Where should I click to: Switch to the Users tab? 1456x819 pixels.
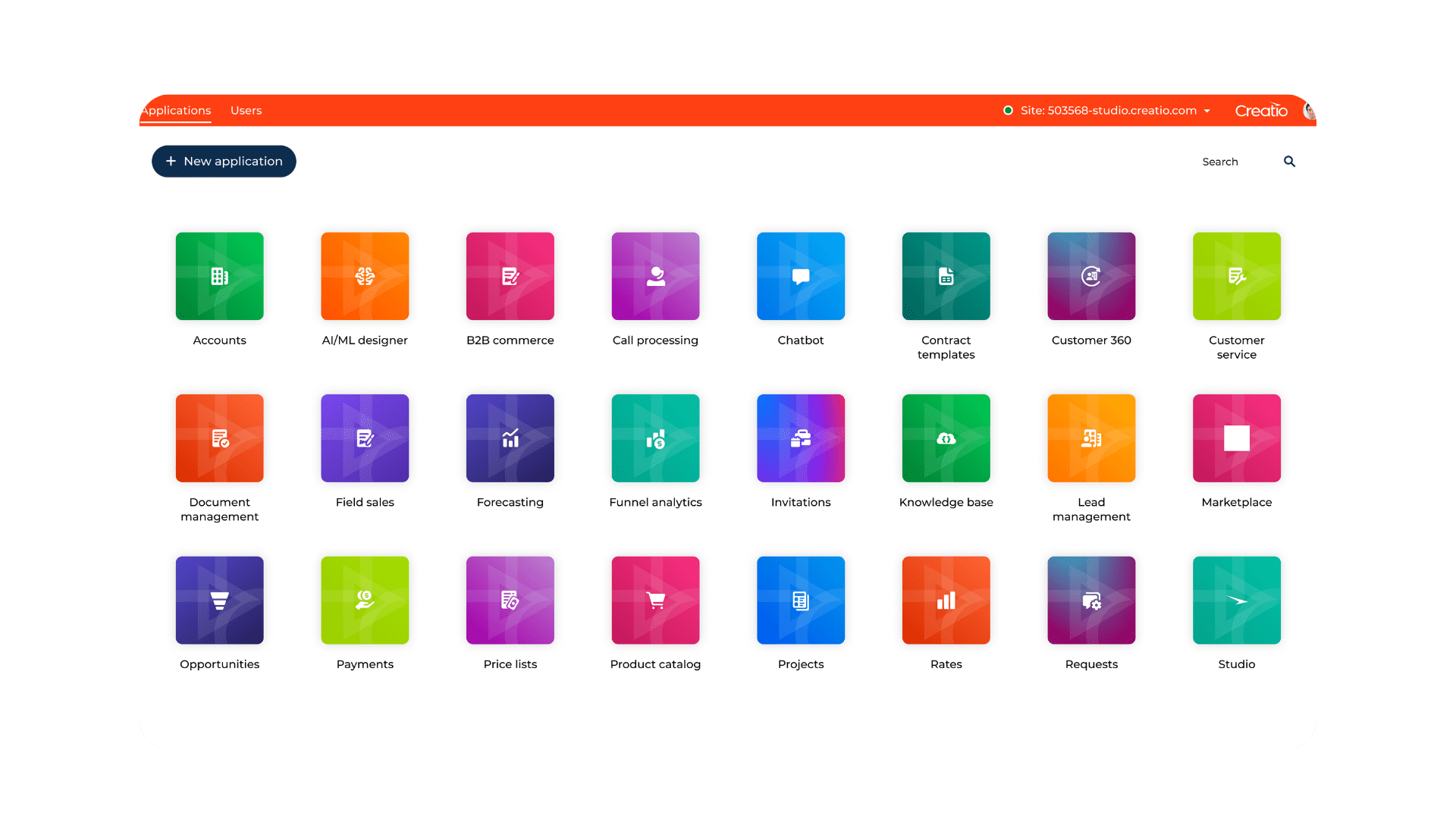click(x=246, y=110)
